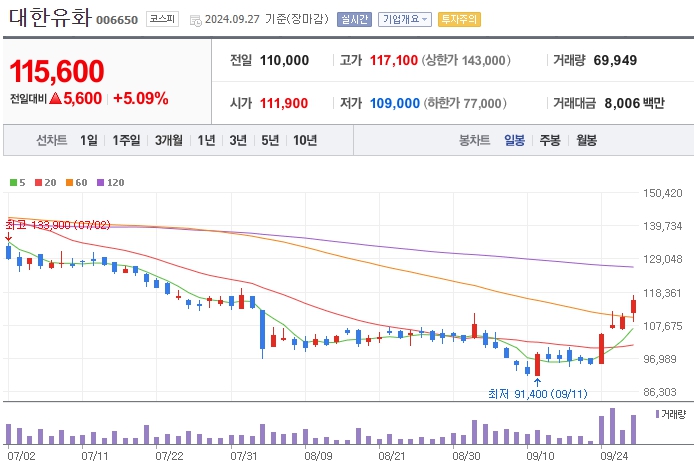Select the 3년 line chart tab

pyautogui.click(x=238, y=140)
